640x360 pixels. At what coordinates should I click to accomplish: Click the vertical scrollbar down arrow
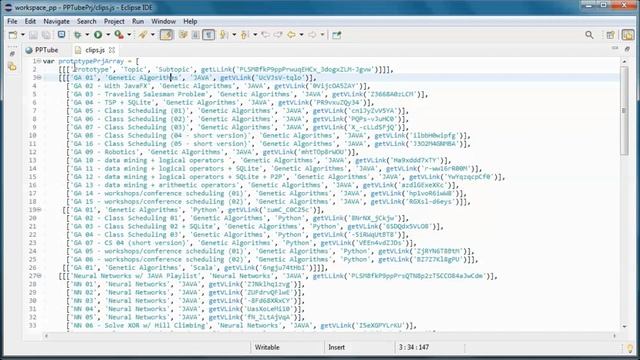624,326
